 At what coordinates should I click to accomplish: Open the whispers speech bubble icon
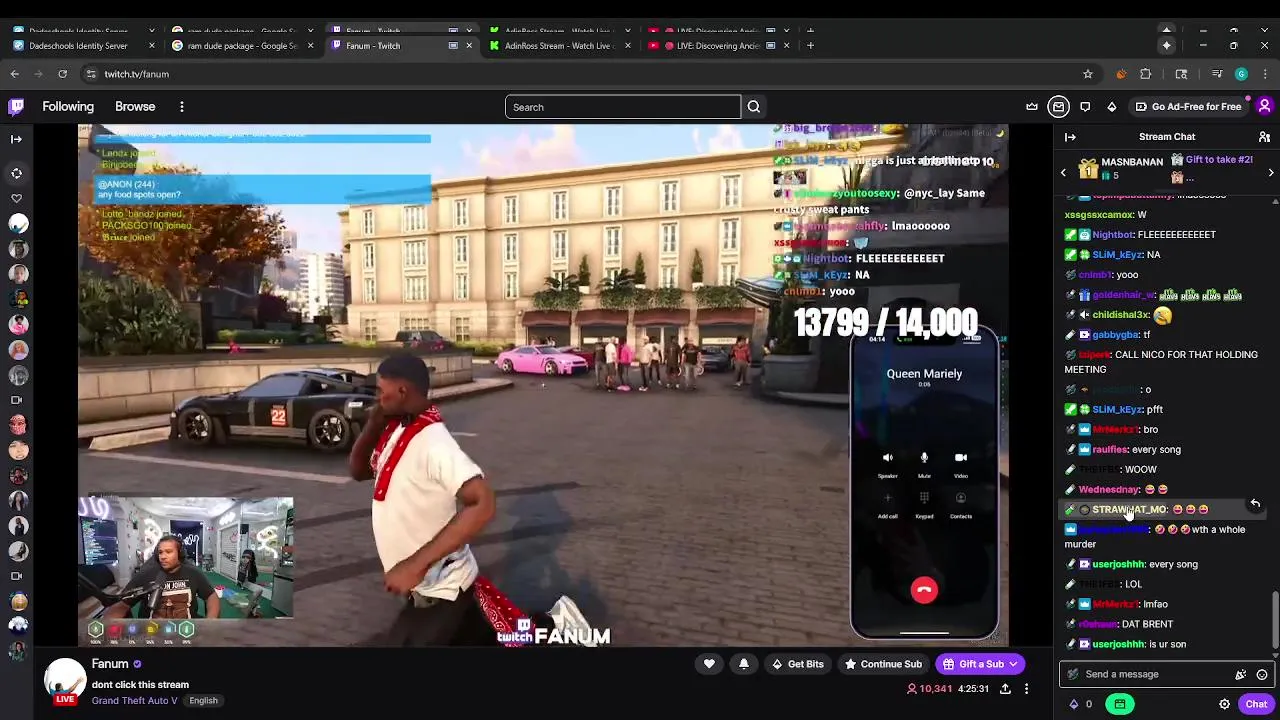click(x=1085, y=107)
